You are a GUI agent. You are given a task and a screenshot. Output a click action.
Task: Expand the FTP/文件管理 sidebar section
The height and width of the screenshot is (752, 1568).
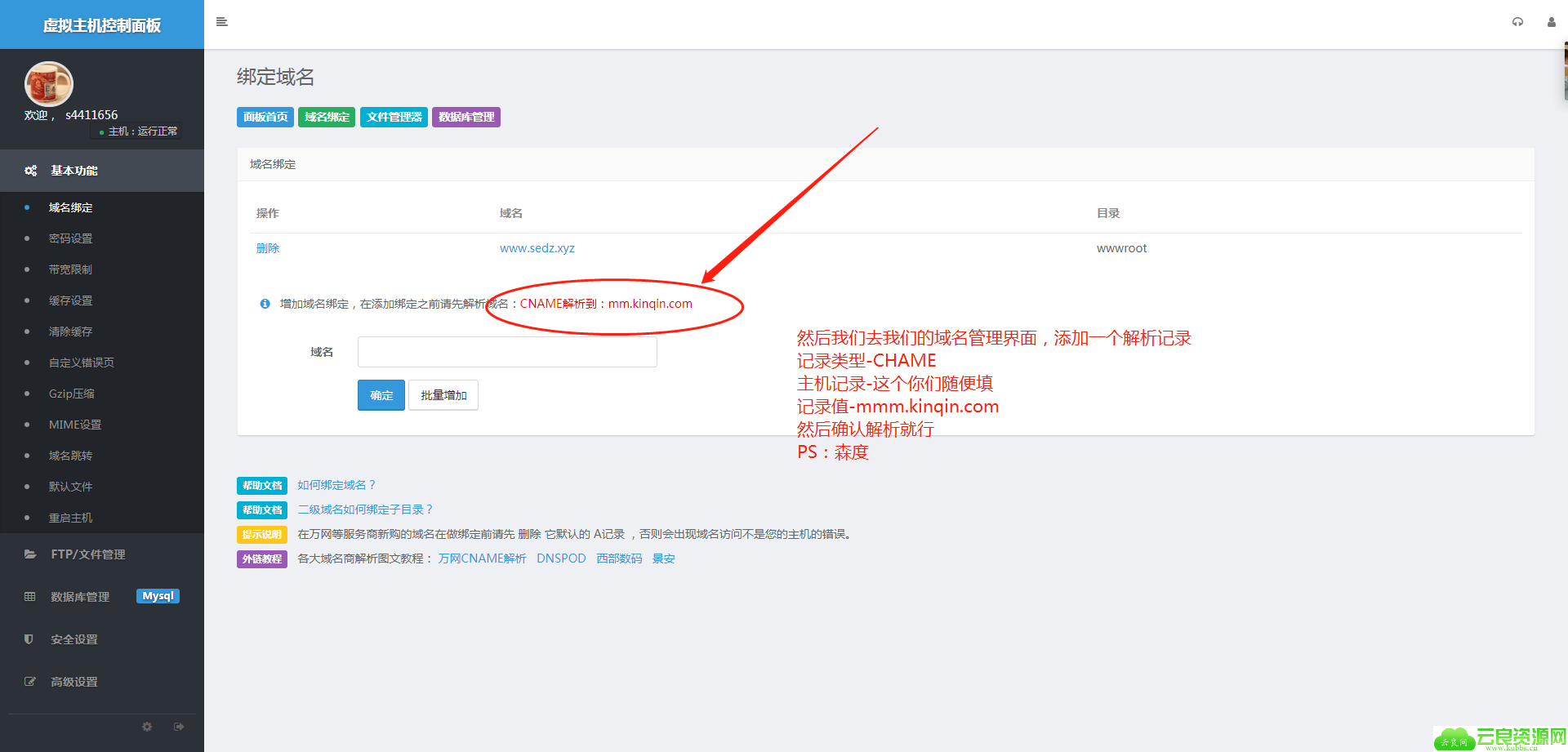[x=102, y=554]
